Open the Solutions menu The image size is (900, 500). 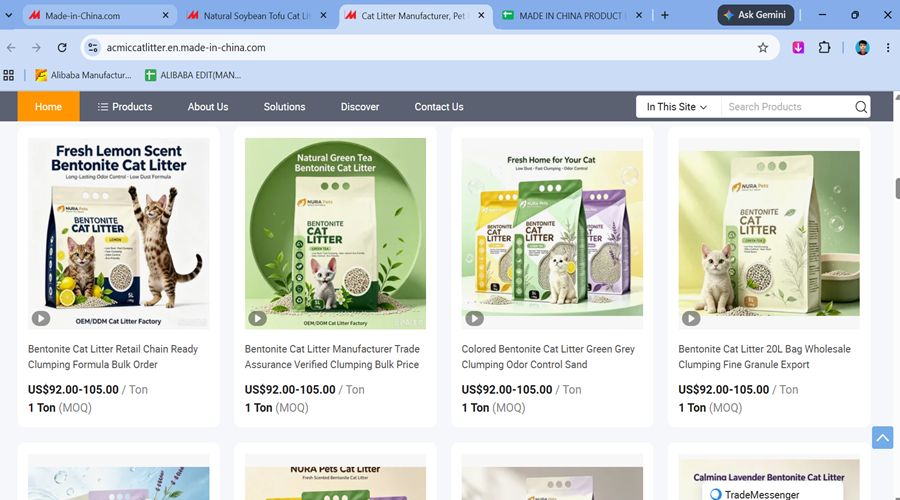click(284, 107)
